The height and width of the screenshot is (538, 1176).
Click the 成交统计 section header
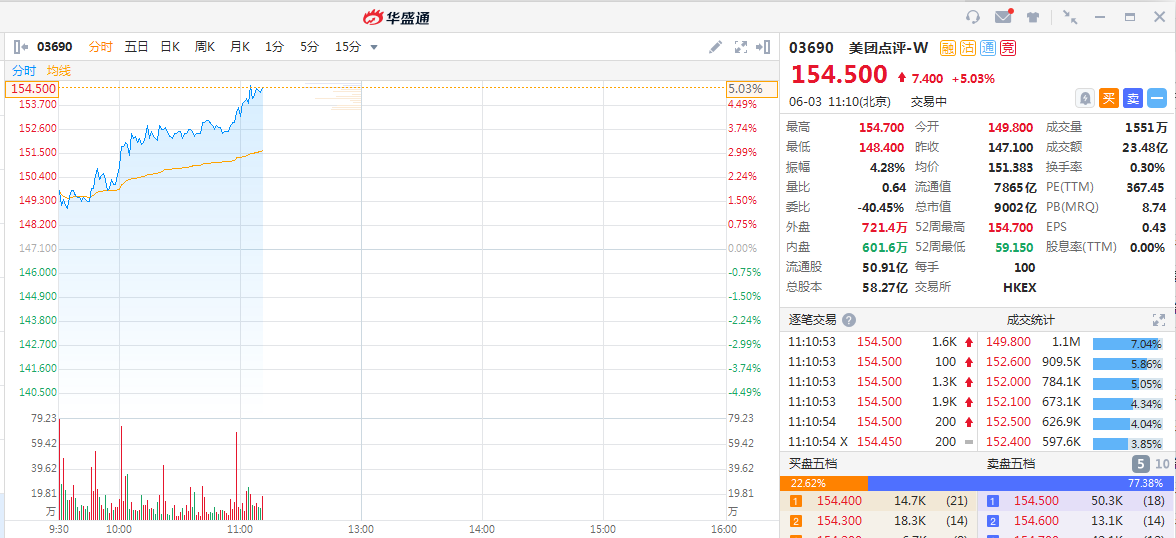1030,320
